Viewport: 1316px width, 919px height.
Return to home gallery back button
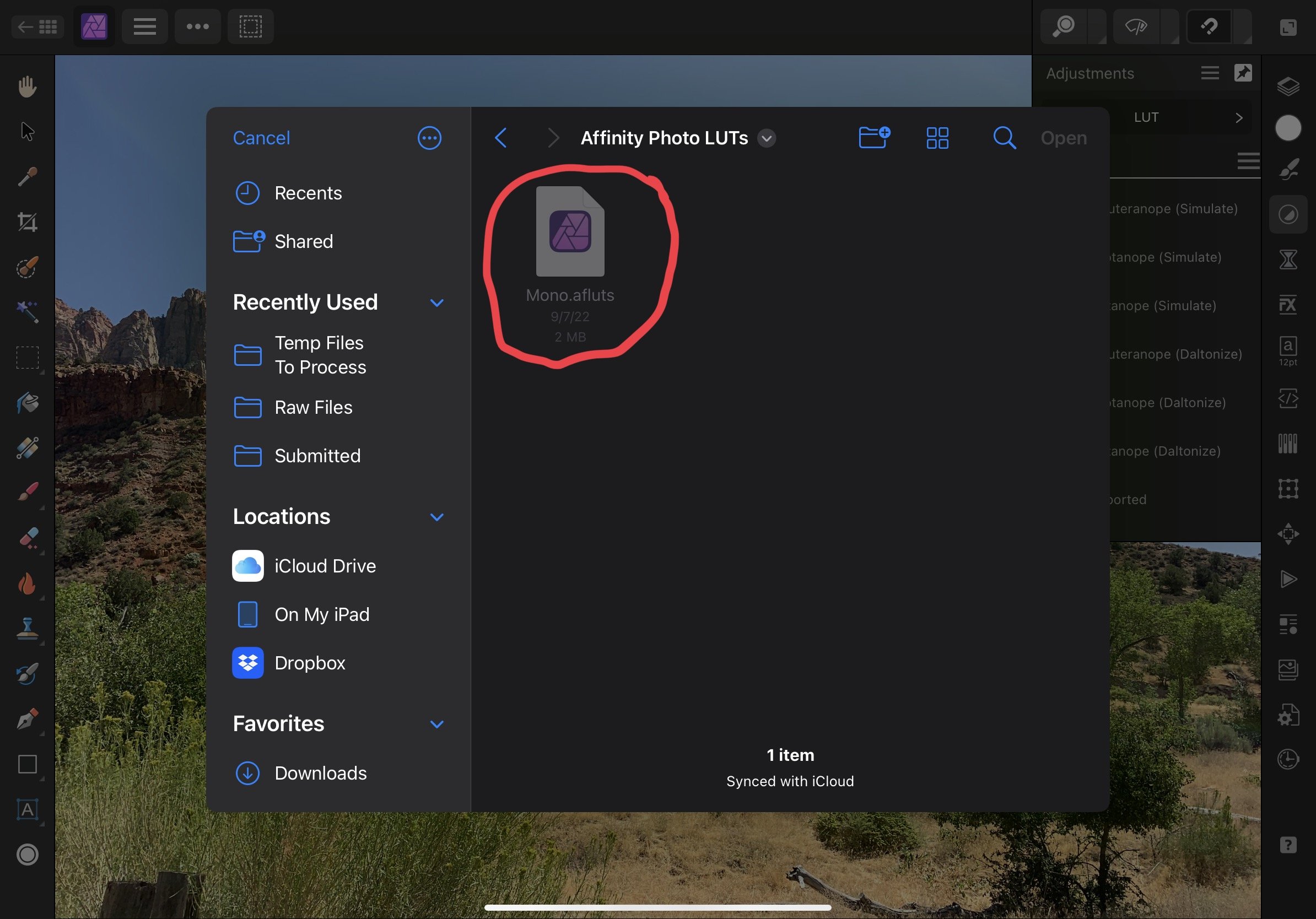coord(37,26)
